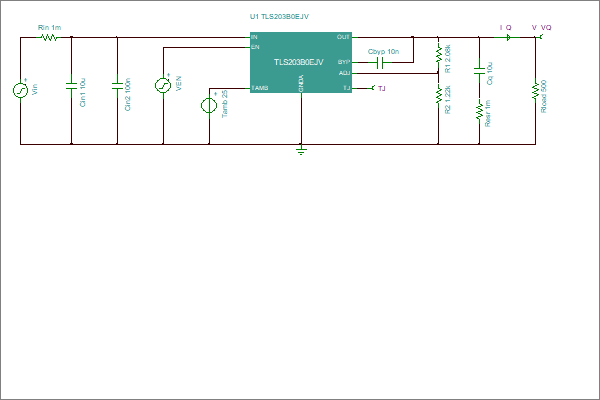Select the TLS203B0EJV regulator block
Screen dimensions: 600x400
point(301,62)
